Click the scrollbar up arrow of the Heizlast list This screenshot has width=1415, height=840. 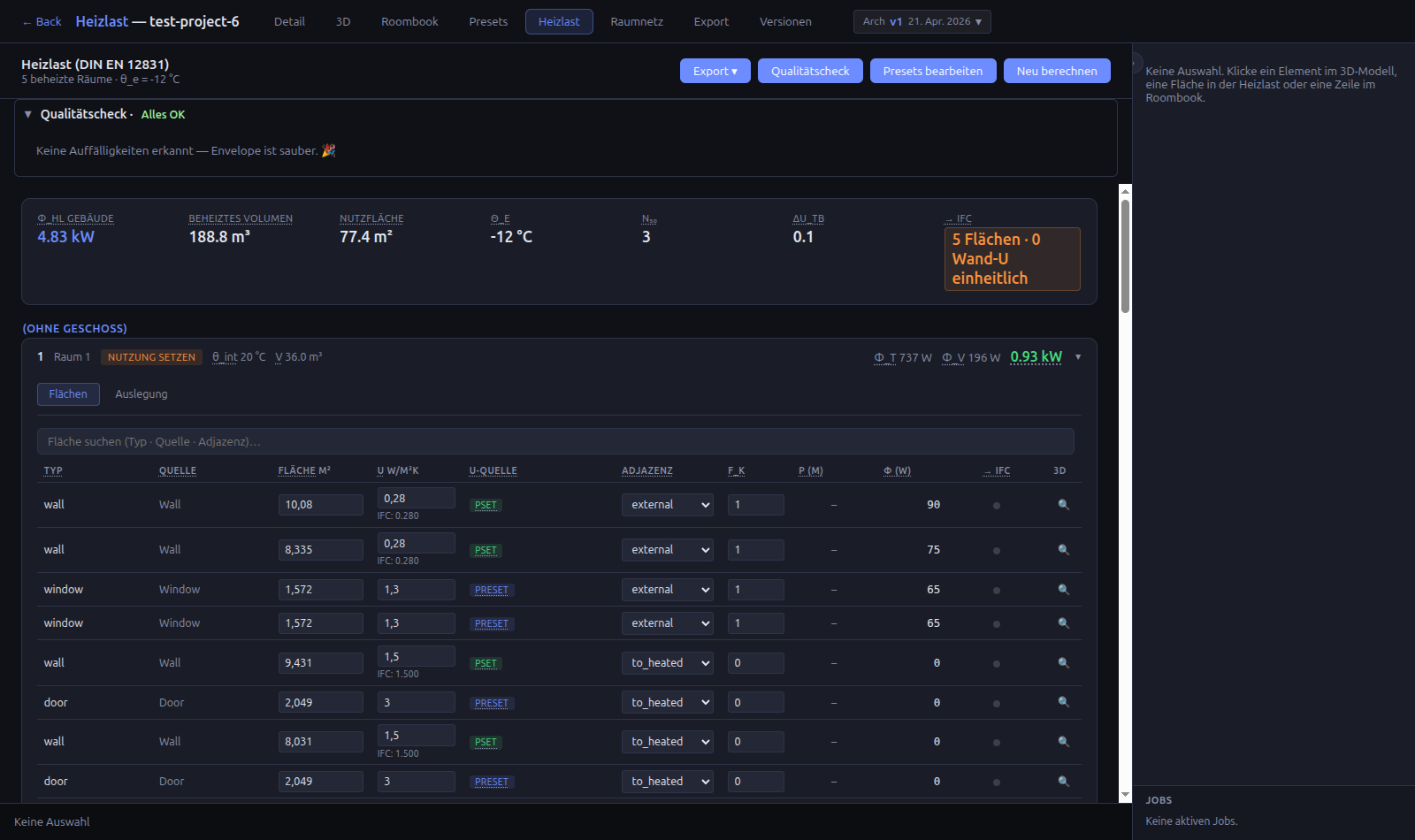(1125, 191)
